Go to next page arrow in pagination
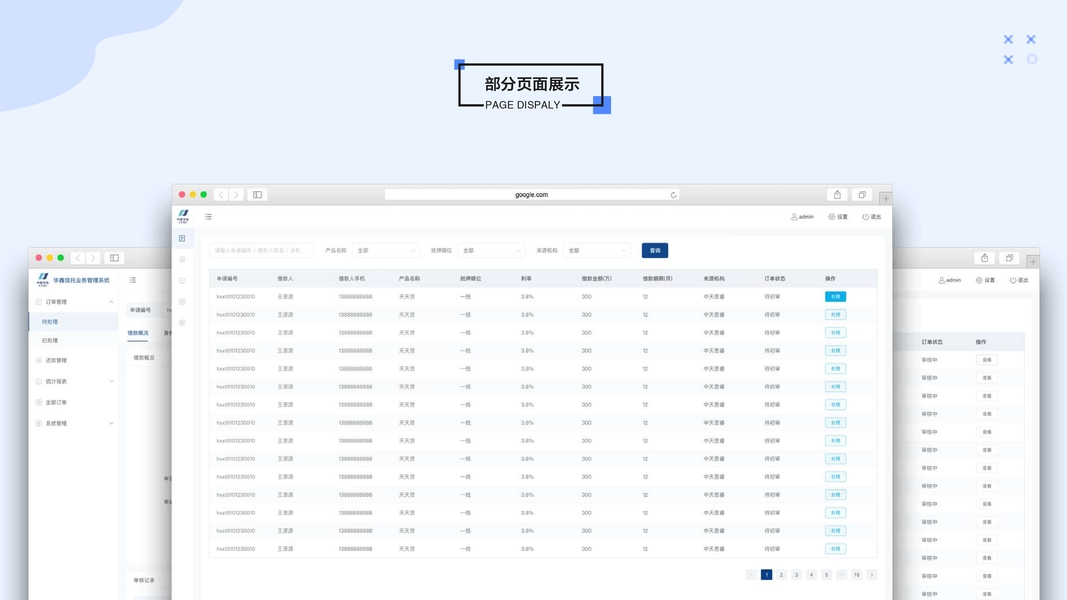This screenshot has width=1067, height=600. coord(871,575)
